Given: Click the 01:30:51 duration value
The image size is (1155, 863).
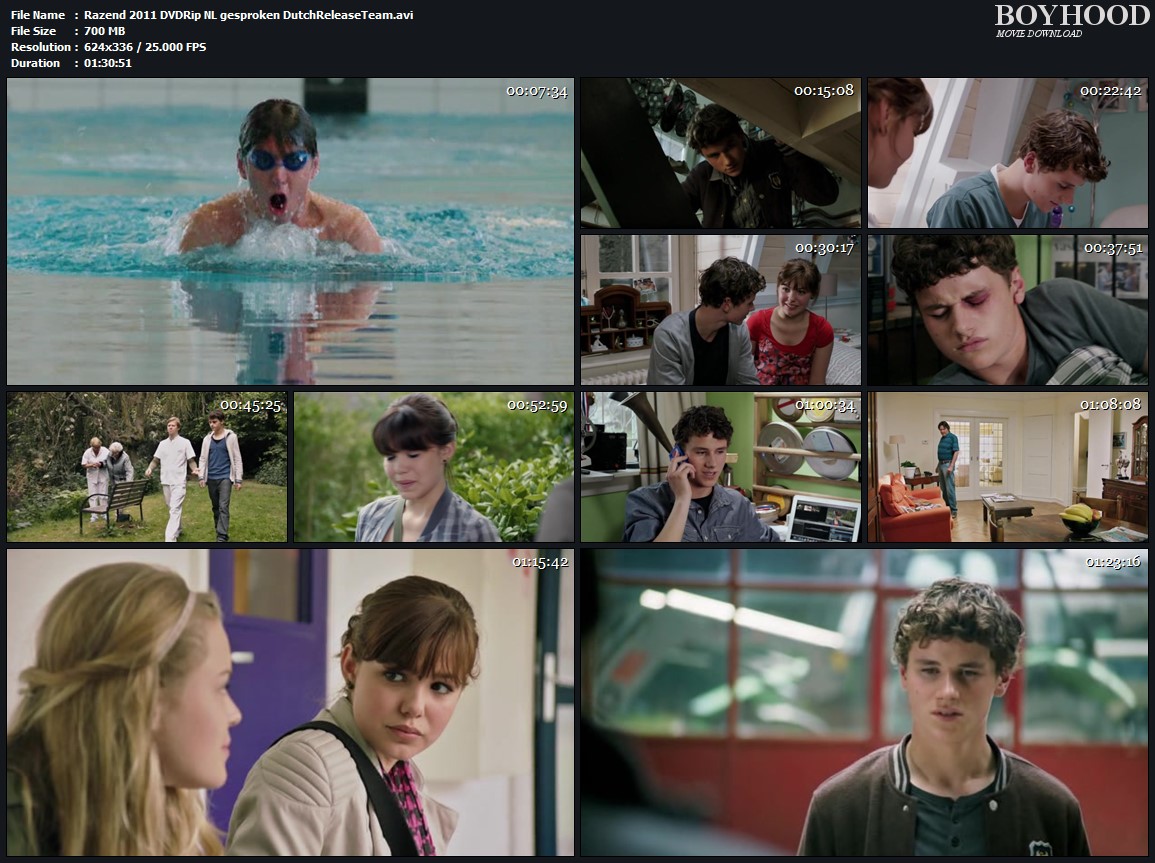Looking at the screenshot, I should (108, 63).
